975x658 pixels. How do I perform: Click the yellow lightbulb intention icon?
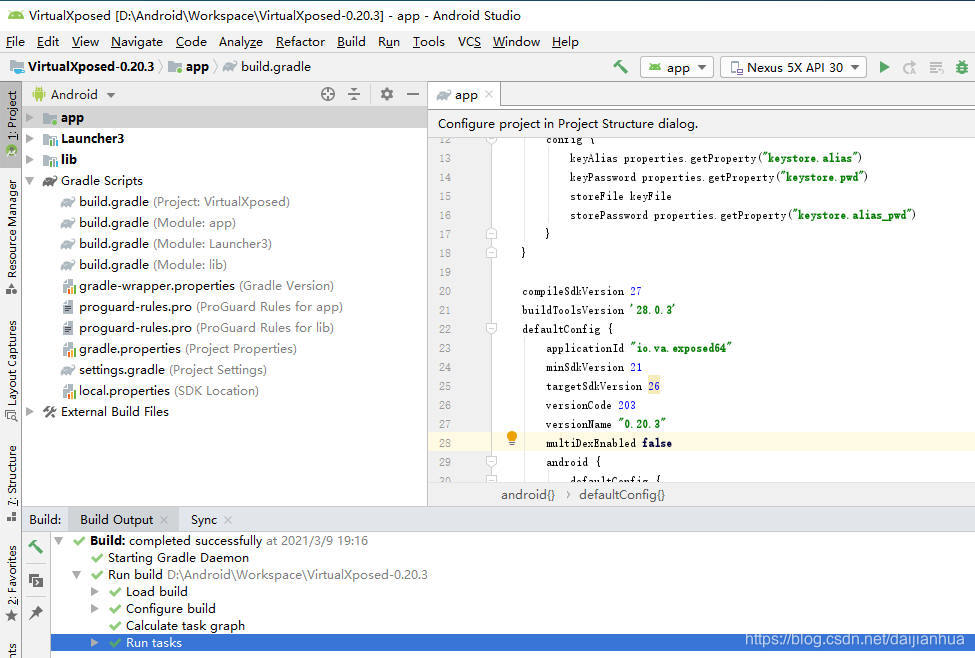(512, 438)
